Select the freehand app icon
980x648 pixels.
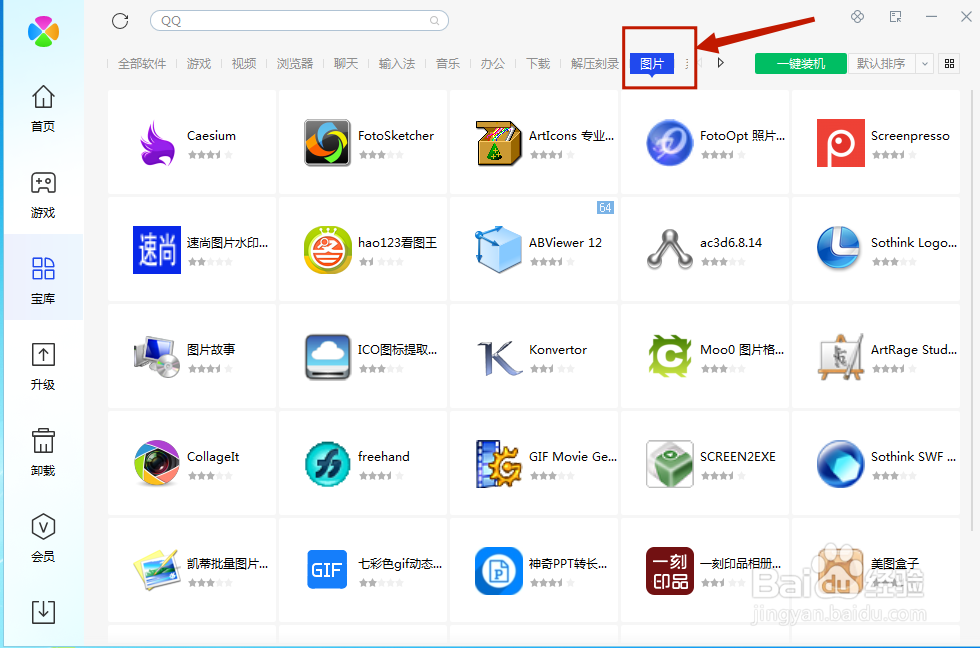tap(328, 464)
